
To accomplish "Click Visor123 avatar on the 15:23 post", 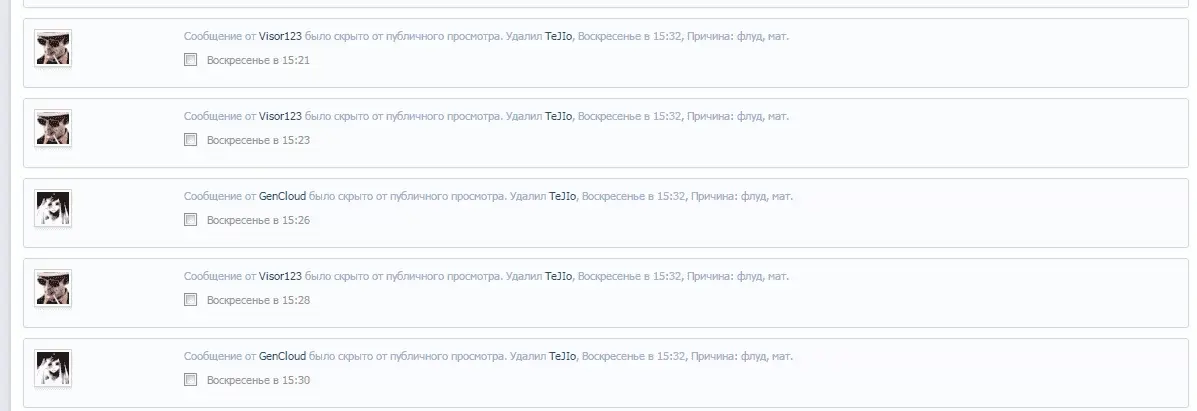I will point(53,128).
